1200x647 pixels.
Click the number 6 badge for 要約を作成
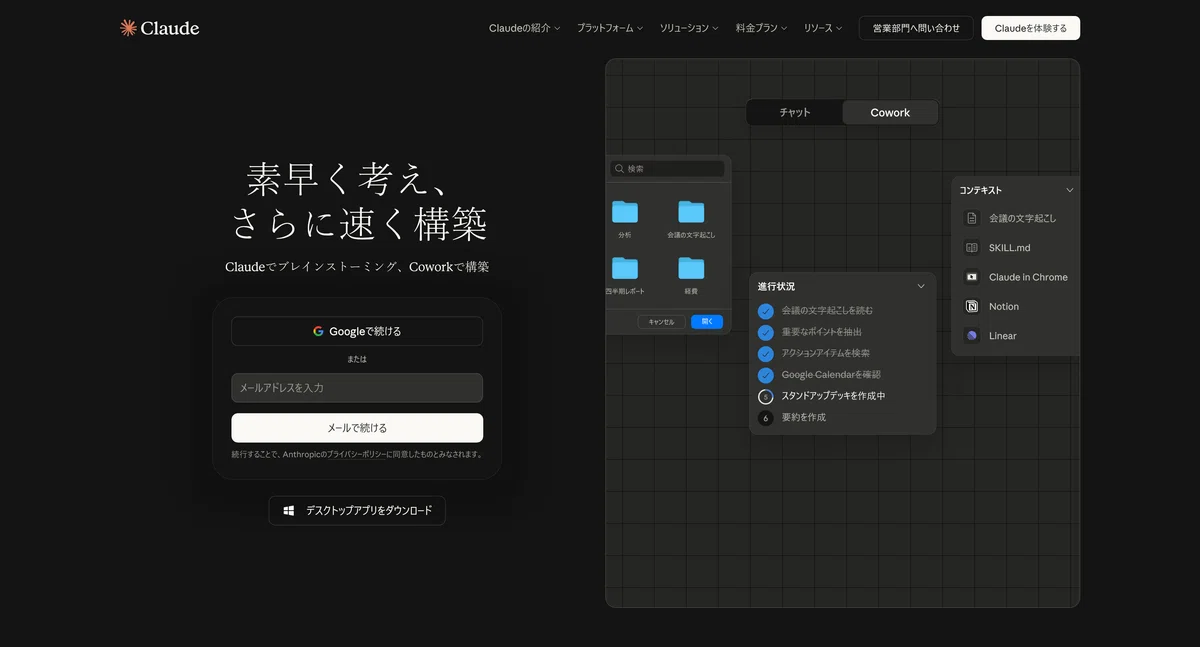766,418
